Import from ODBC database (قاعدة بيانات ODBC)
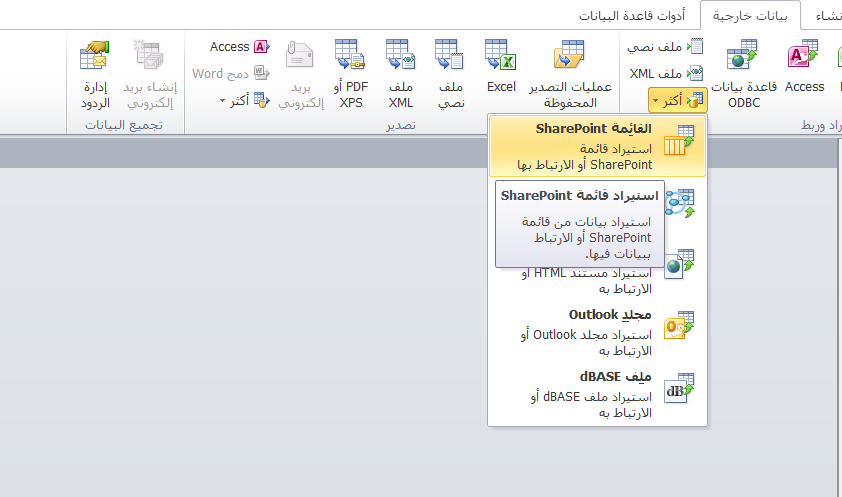 (744, 74)
